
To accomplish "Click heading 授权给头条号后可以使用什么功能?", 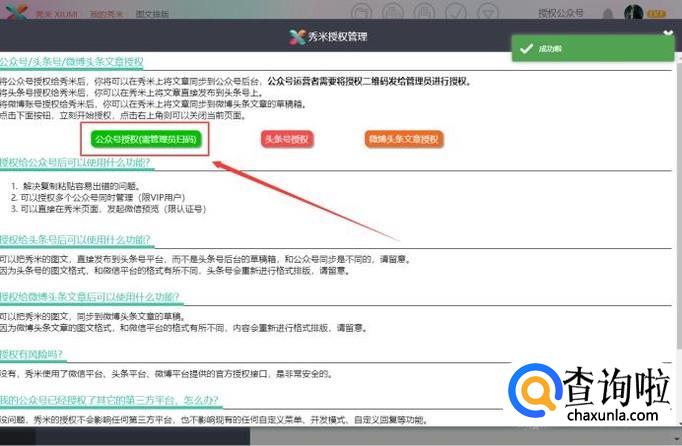I will click(75, 240).
